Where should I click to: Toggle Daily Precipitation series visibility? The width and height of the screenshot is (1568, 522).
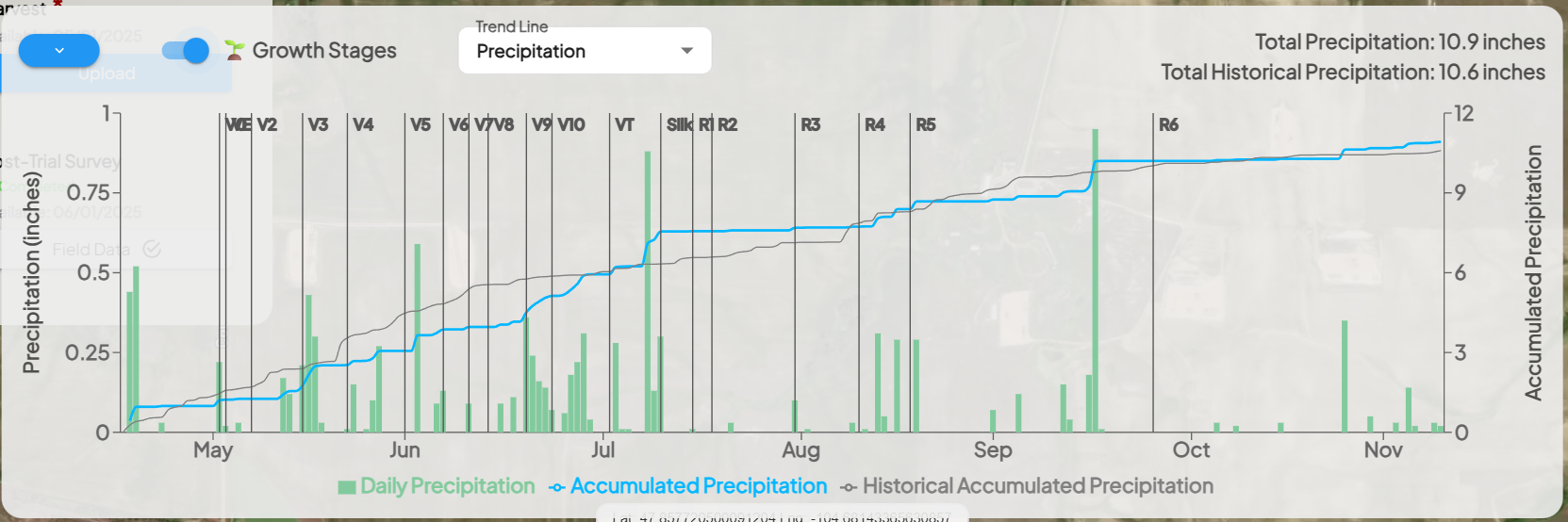pyautogui.click(x=447, y=486)
